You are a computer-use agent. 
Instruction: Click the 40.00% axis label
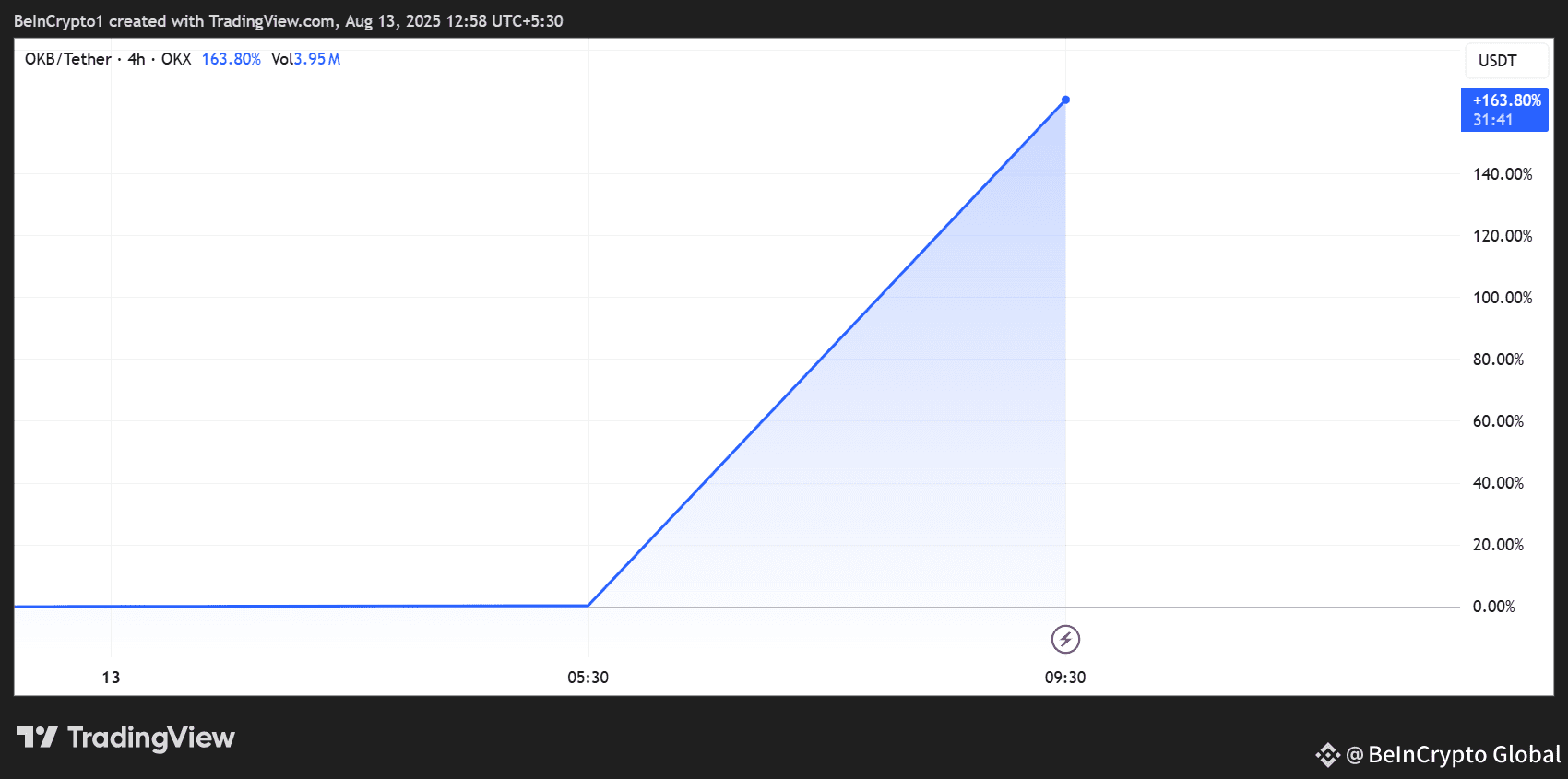click(1498, 483)
